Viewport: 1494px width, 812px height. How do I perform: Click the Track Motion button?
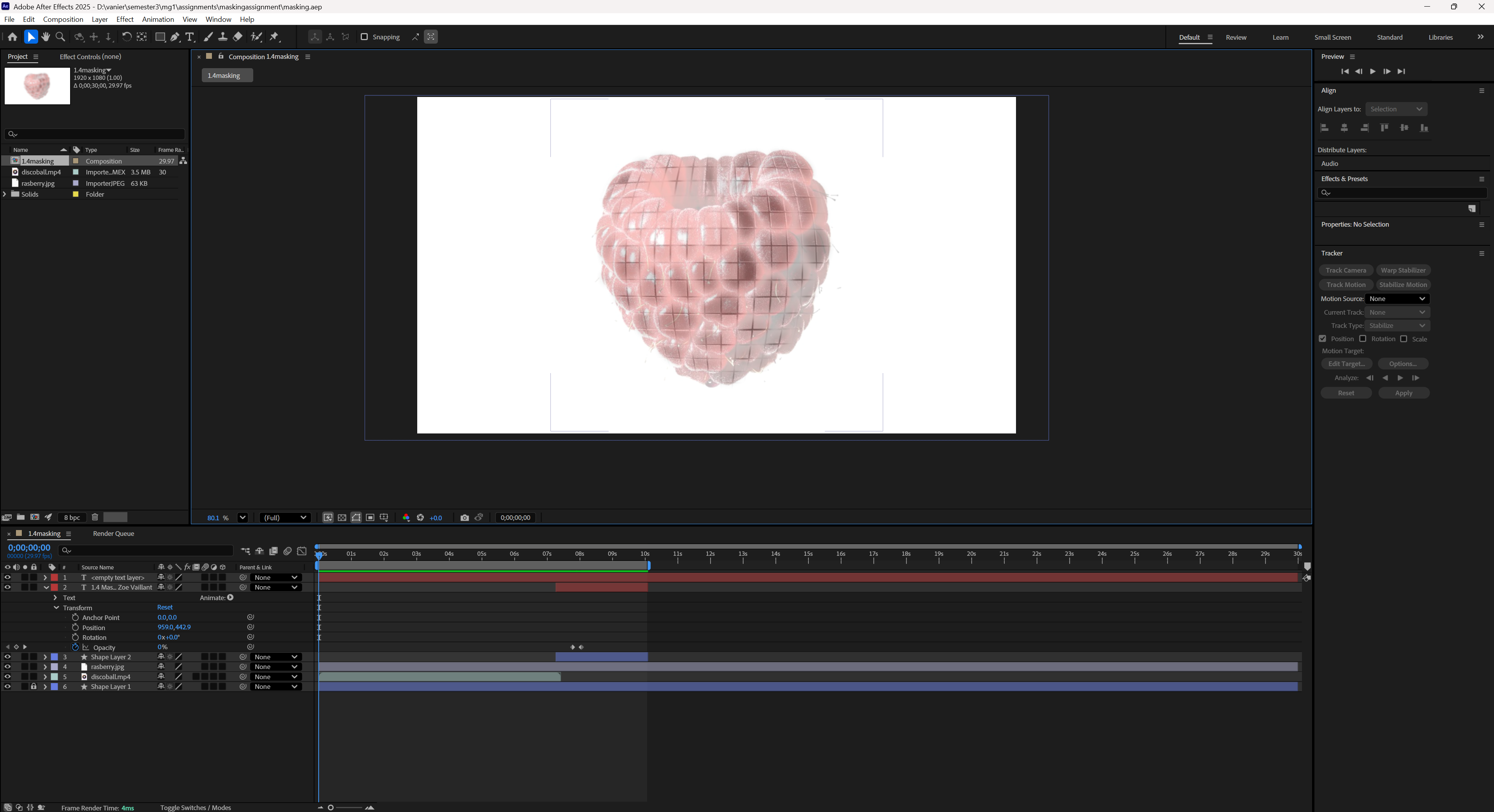(1346, 285)
